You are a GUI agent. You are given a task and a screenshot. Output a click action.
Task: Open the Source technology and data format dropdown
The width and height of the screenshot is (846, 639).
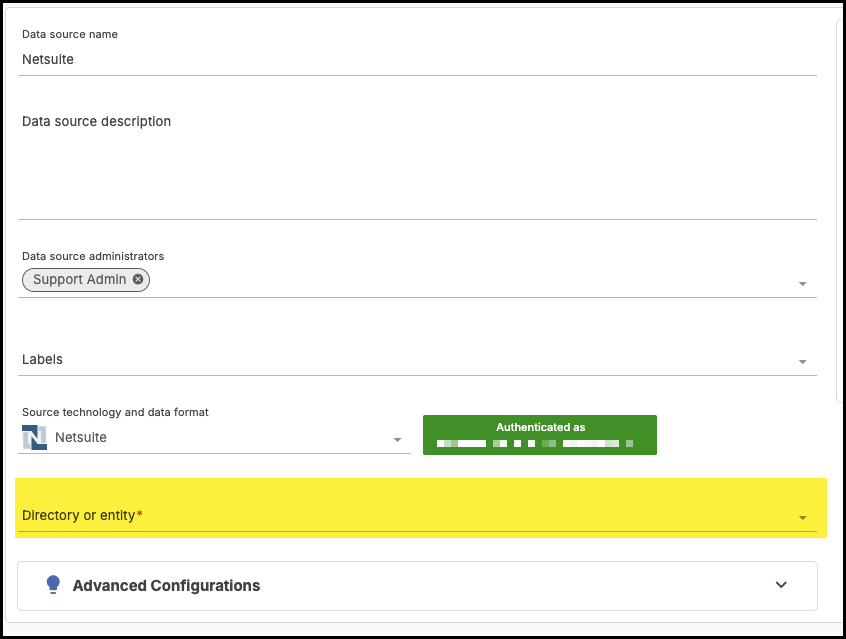(397, 438)
